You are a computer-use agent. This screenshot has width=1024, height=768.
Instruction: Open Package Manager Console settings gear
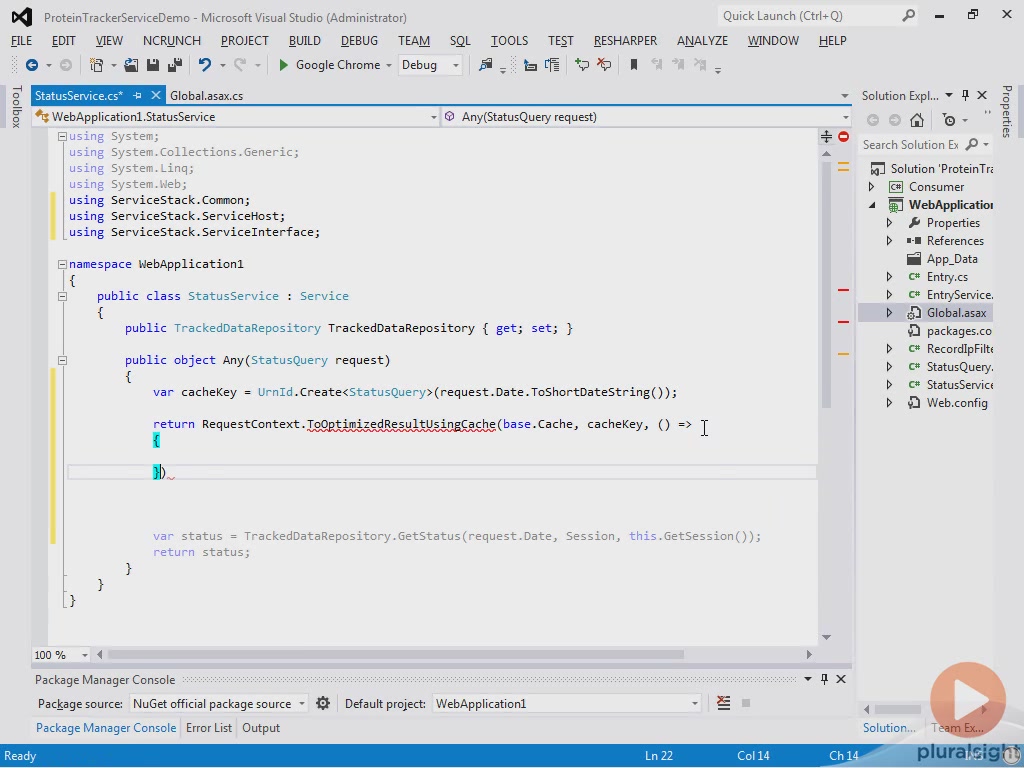coord(323,703)
